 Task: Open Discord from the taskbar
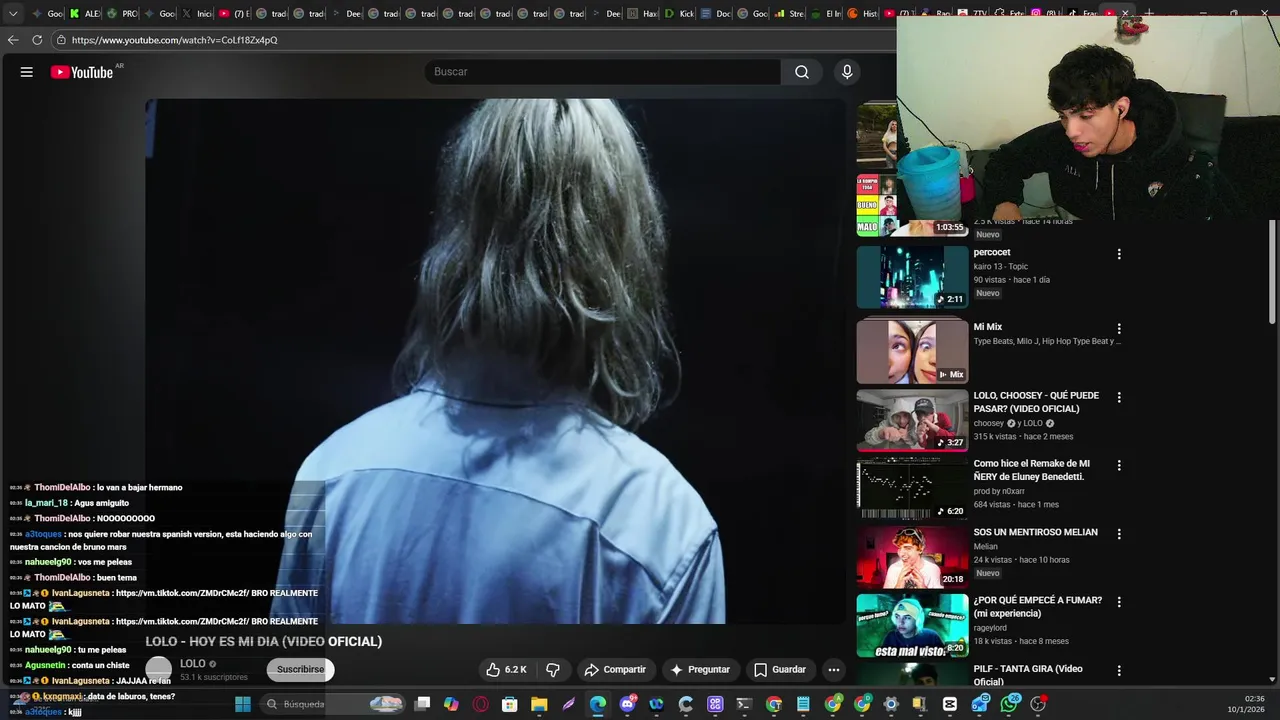[628, 704]
